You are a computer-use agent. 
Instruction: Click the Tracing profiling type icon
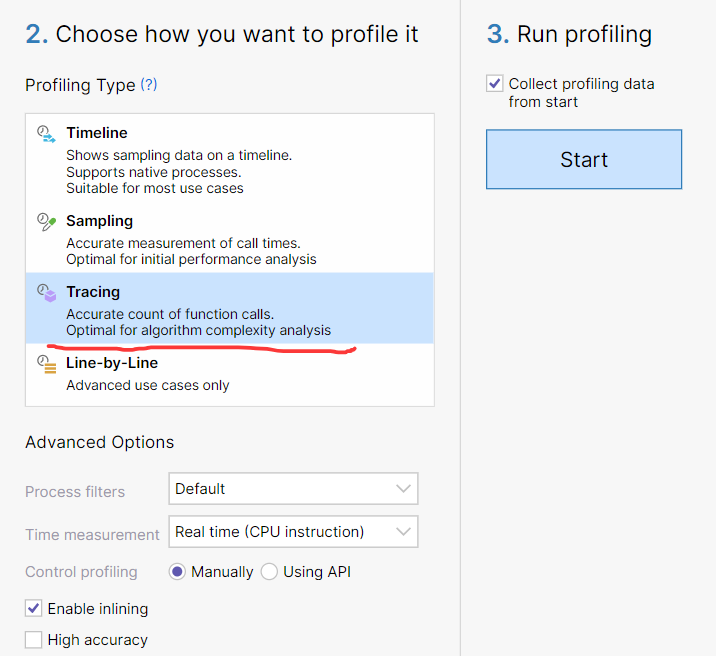click(x=46, y=293)
